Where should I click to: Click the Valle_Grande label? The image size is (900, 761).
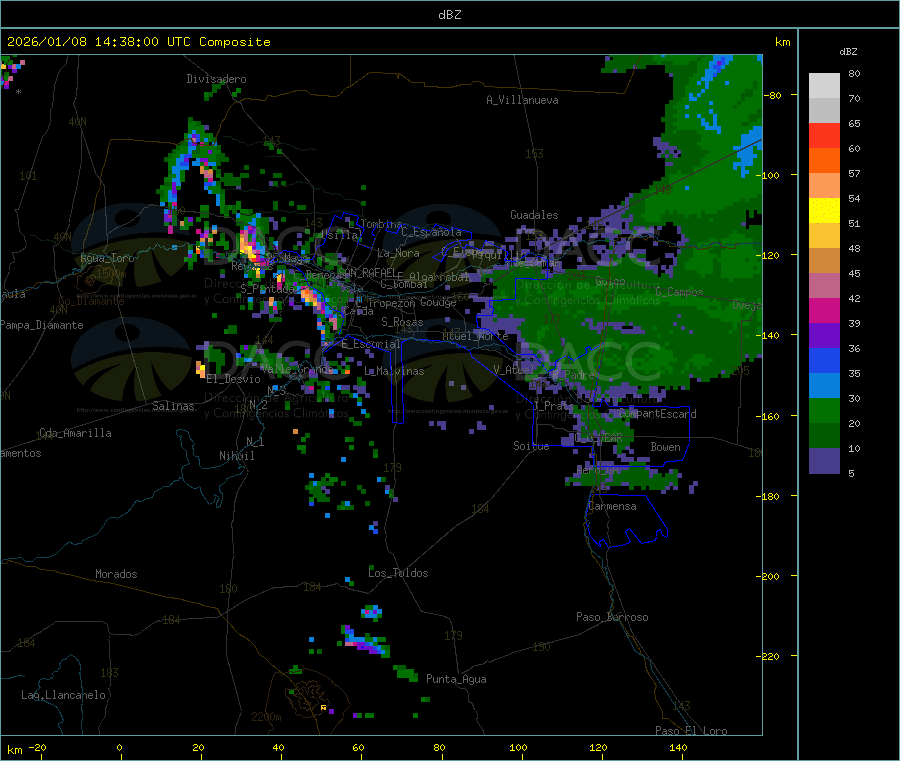click(x=297, y=369)
